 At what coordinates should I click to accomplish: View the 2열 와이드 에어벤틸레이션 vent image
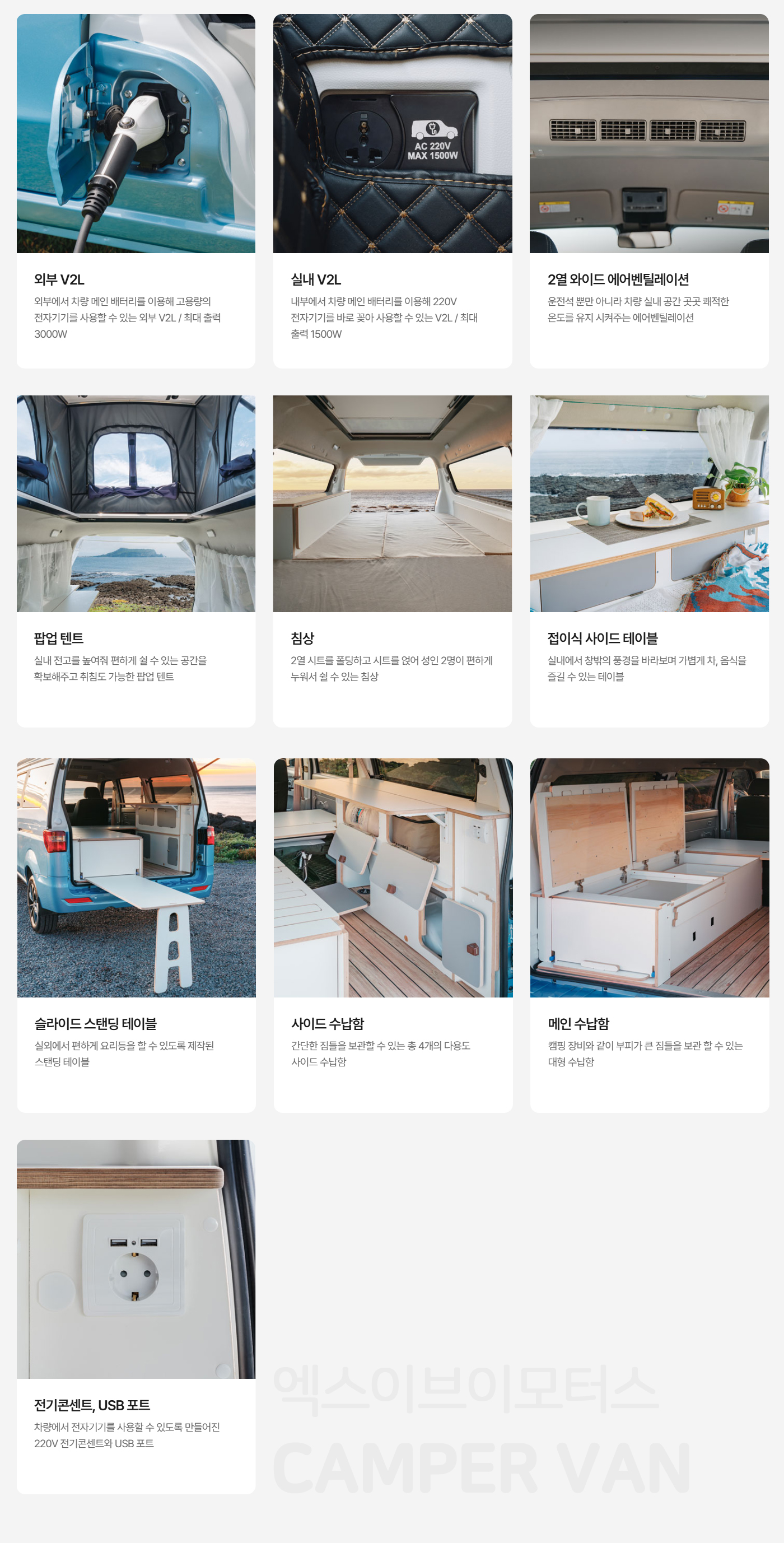click(x=649, y=133)
